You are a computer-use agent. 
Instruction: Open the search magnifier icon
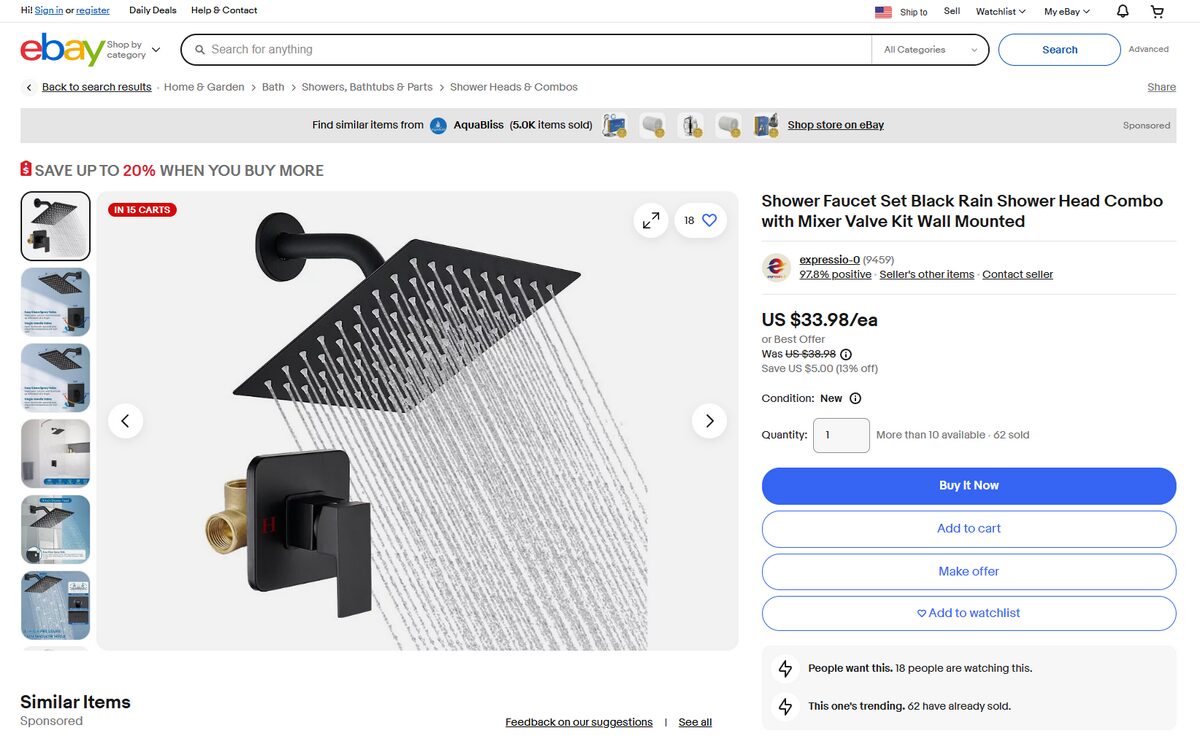pos(200,49)
